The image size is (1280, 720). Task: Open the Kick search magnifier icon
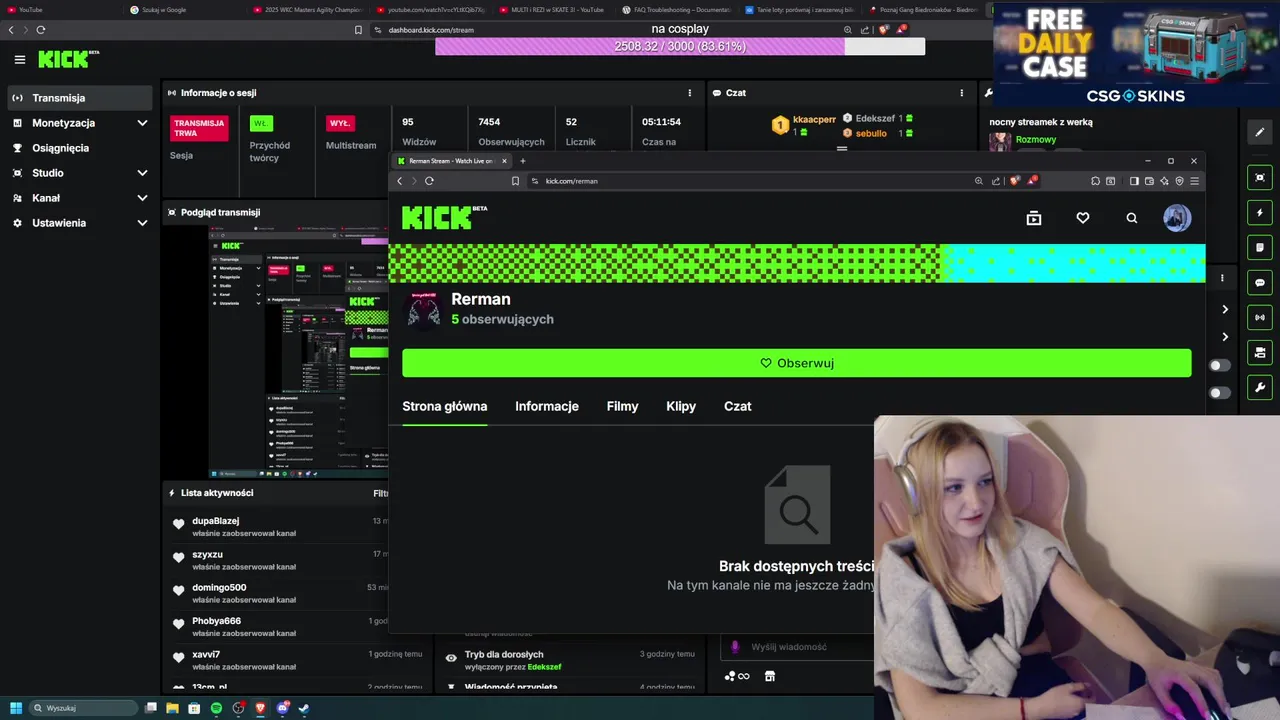pos(1132,218)
